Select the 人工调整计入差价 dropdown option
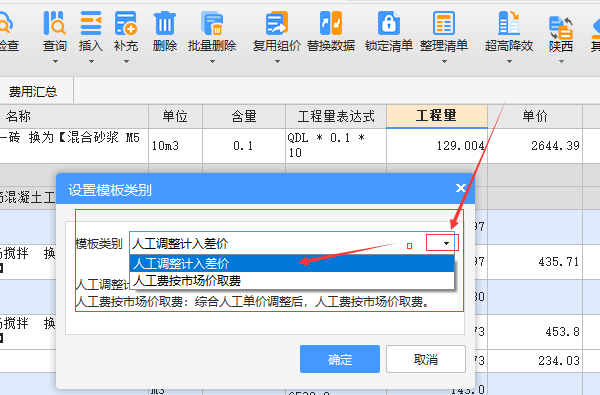 (292, 263)
